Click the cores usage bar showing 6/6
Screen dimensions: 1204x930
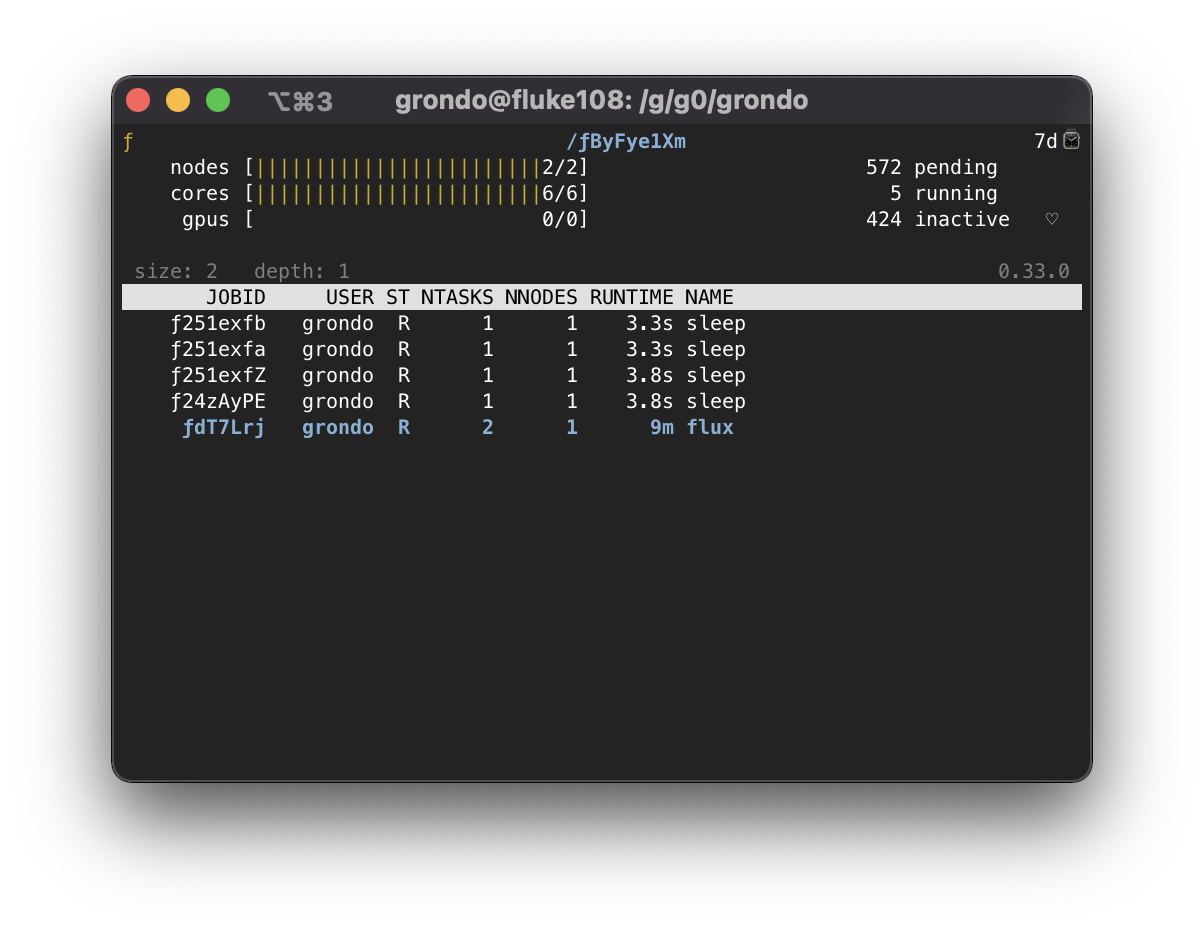(x=417, y=194)
